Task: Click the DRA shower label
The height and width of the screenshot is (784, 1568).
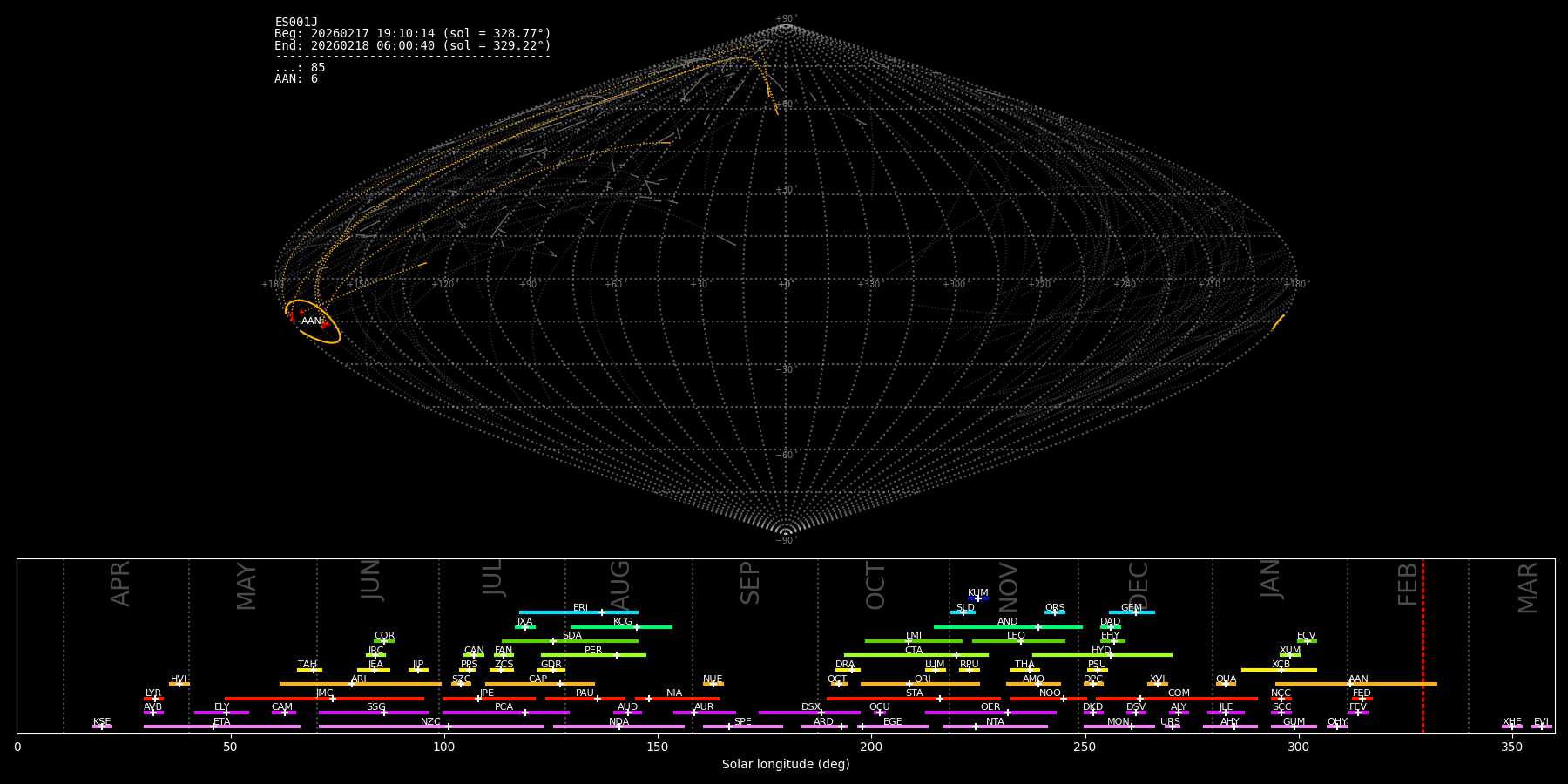Action: (845, 665)
